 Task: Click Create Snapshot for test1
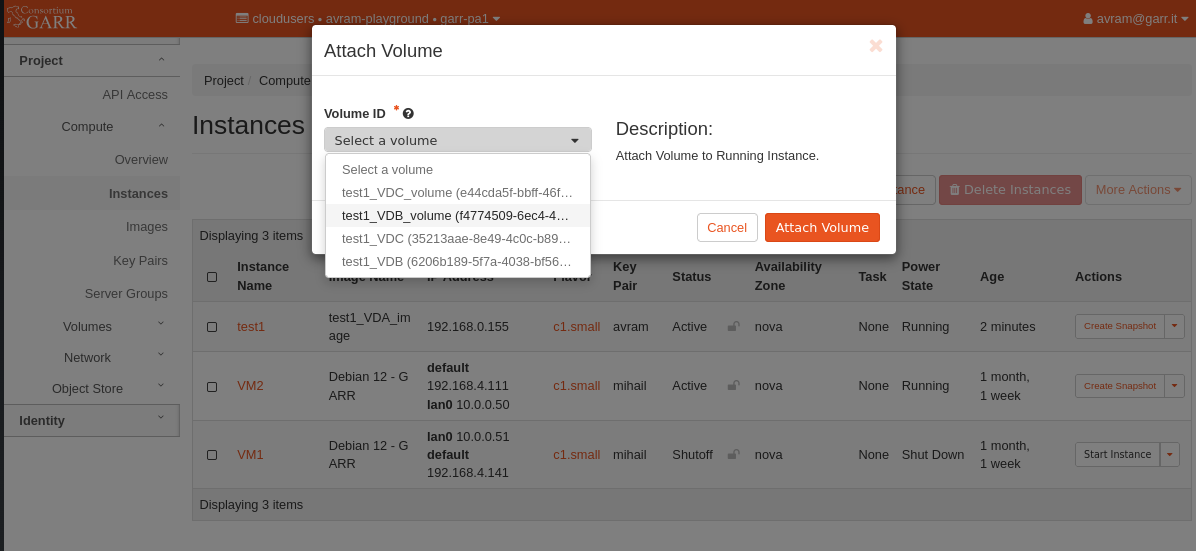[1120, 326]
